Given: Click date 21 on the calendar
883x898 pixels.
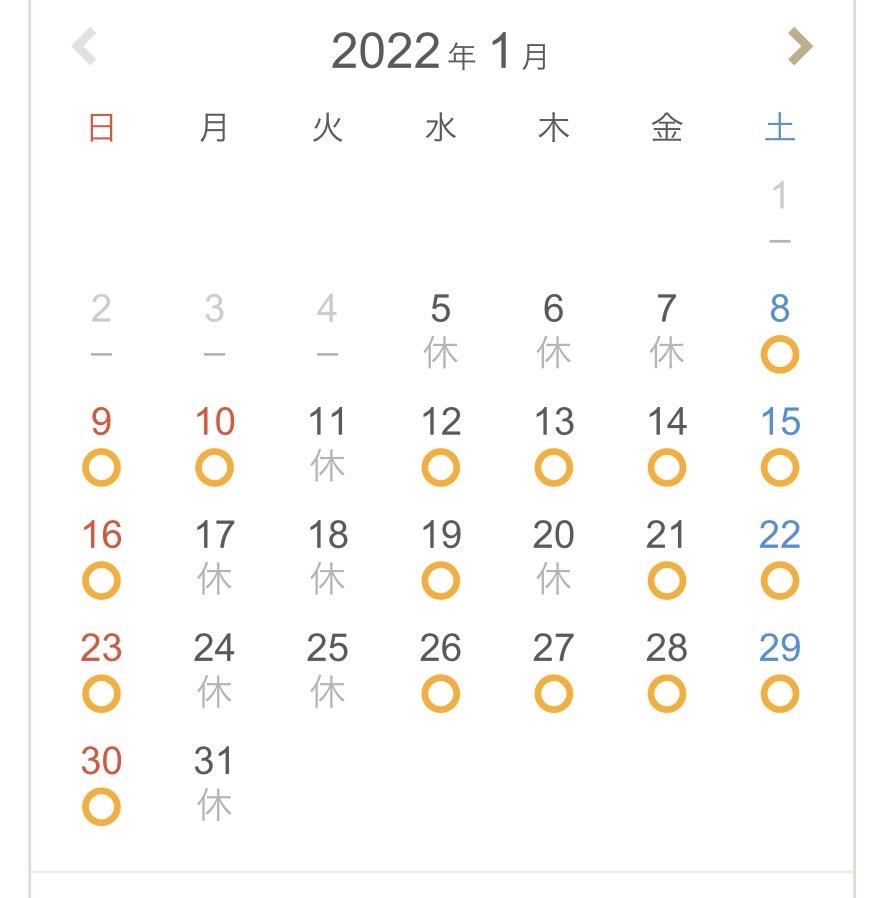Looking at the screenshot, I should [x=667, y=536].
